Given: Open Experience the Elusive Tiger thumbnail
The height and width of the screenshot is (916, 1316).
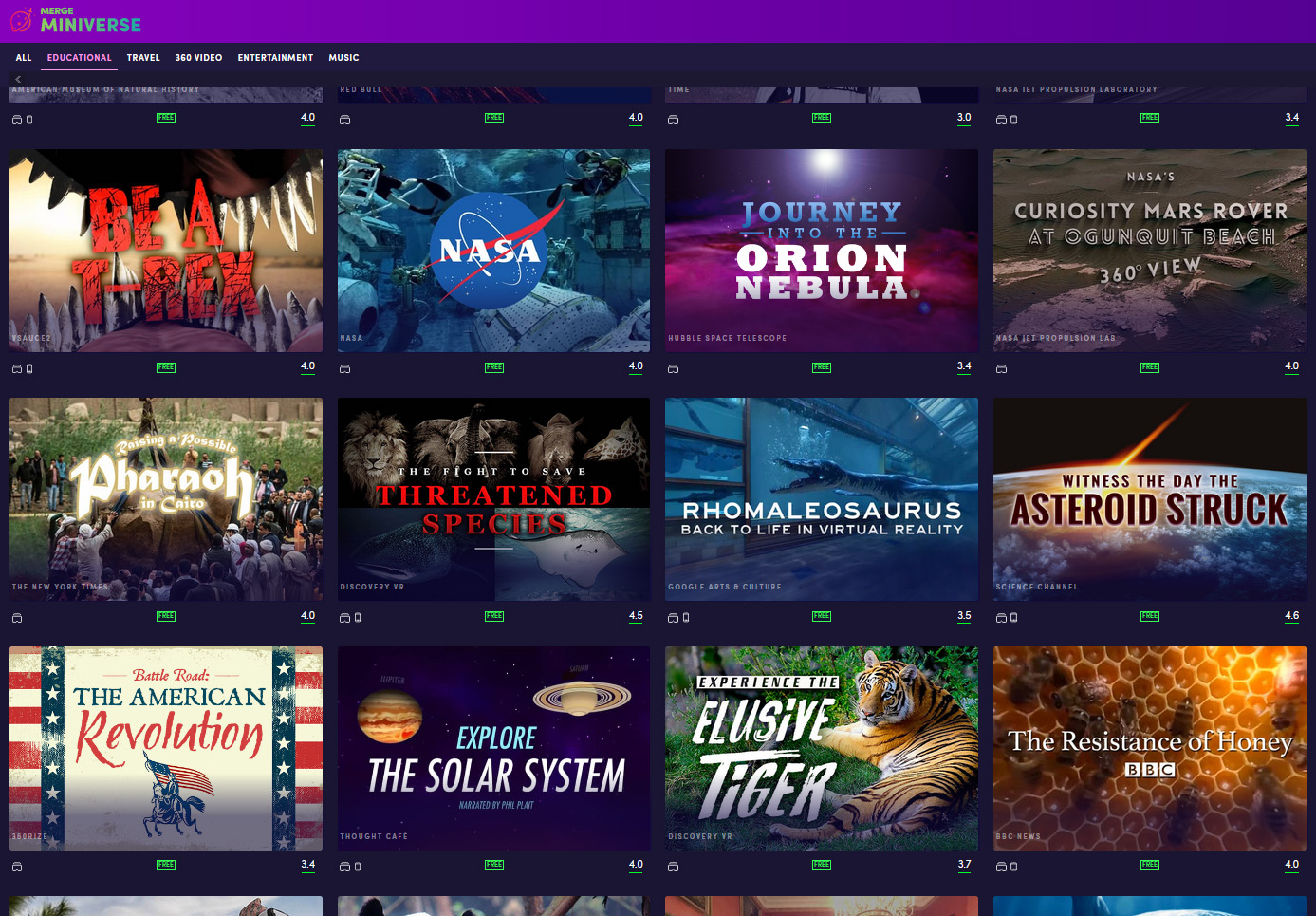Looking at the screenshot, I should [x=822, y=748].
